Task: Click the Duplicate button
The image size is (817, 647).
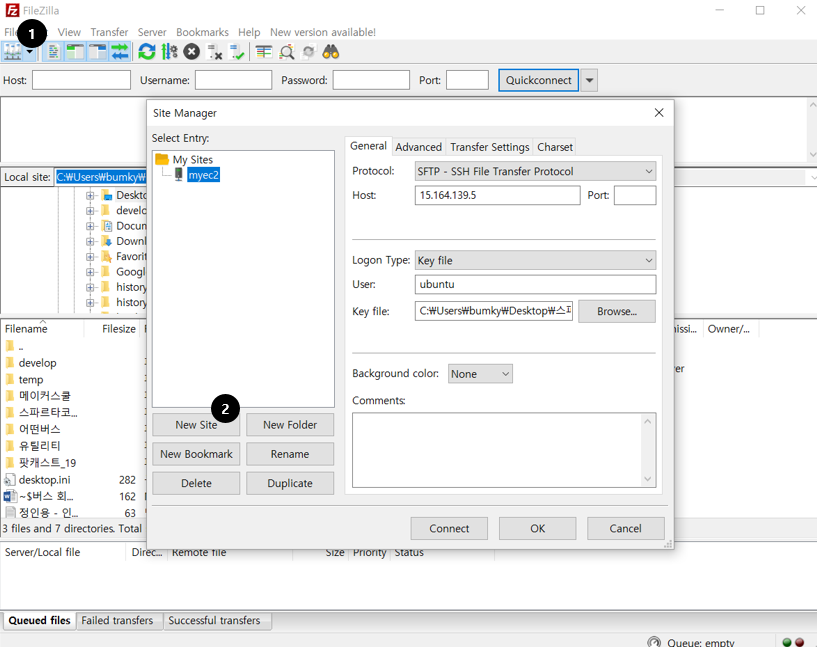Action: (x=290, y=483)
